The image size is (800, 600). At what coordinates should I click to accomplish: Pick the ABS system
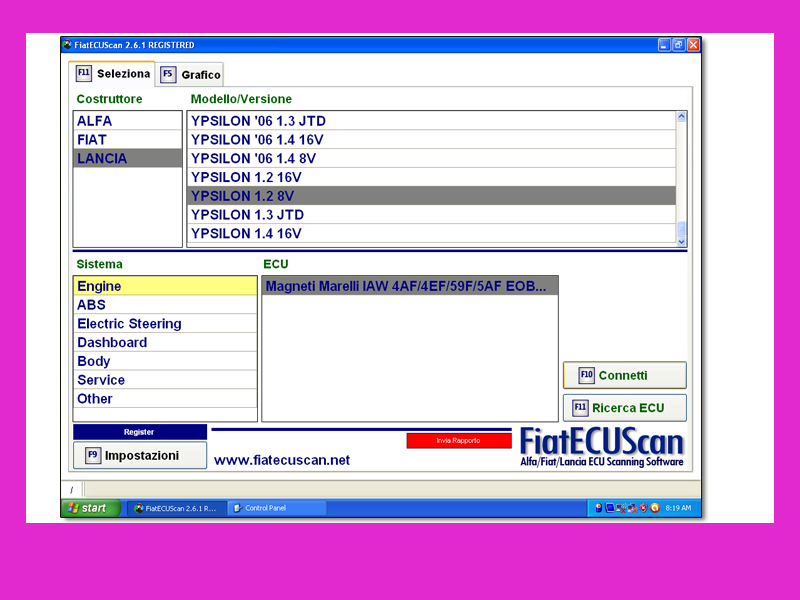click(92, 305)
